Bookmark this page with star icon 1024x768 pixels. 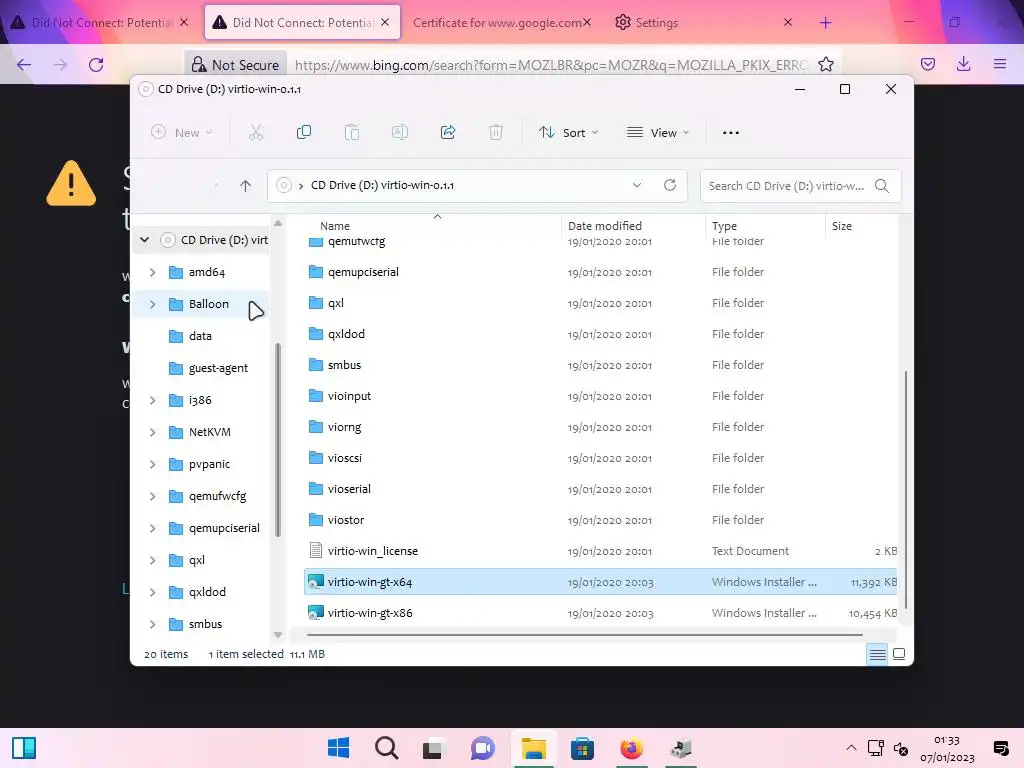(825, 65)
